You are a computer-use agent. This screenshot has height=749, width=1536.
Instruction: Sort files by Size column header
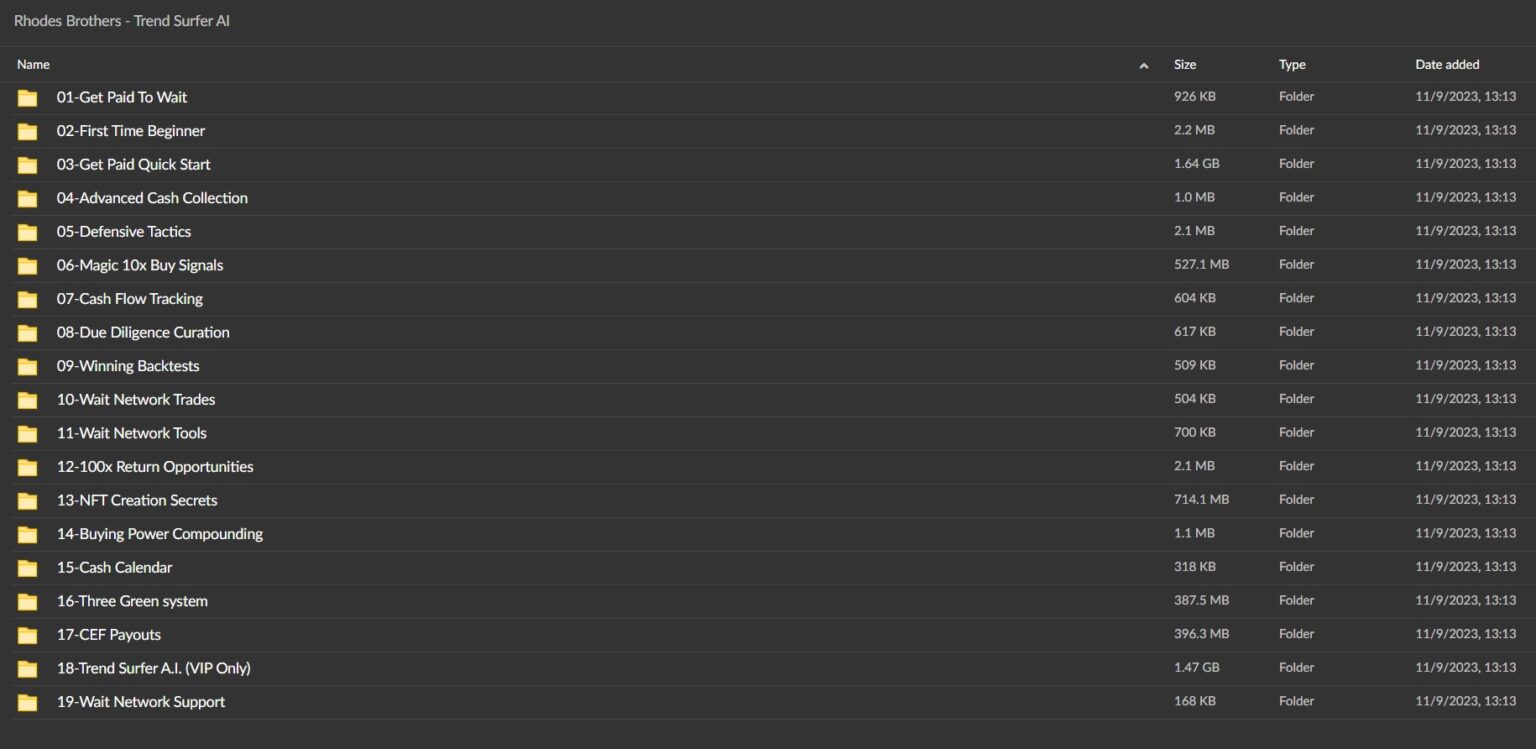1184,64
